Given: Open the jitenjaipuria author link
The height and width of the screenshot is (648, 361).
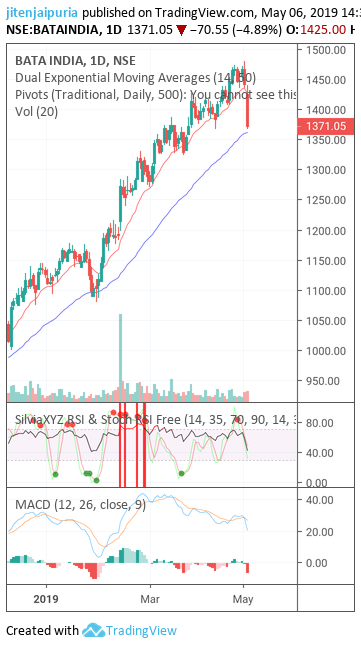Looking at the screenshot, I should pyautogui.click(x=43, y=13).
